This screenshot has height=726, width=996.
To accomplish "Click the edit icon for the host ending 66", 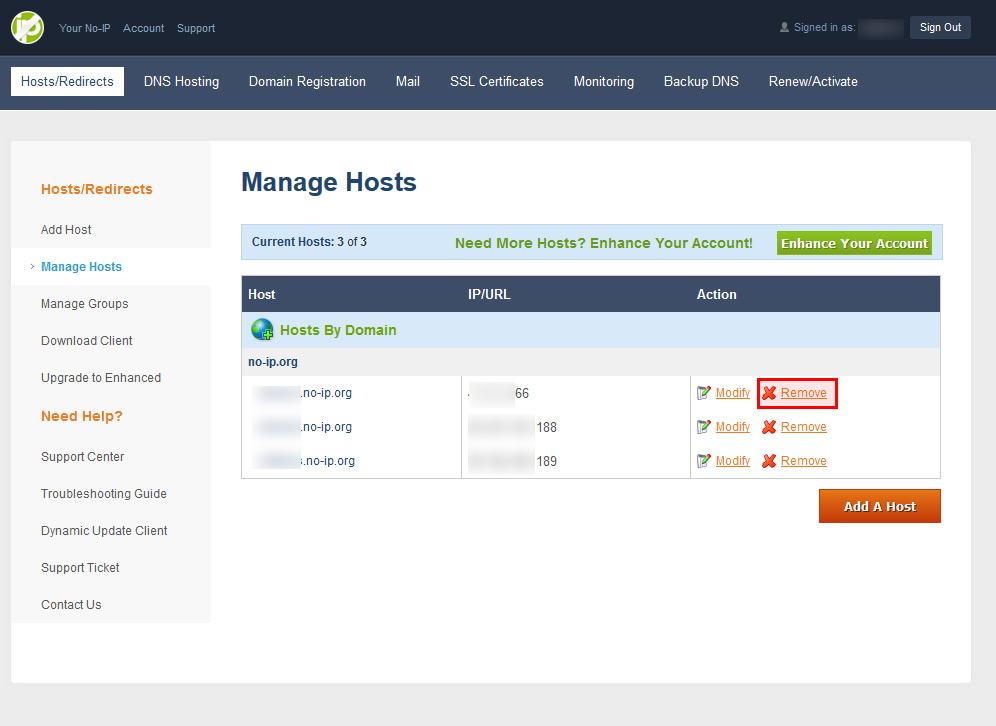I will 703,393.
